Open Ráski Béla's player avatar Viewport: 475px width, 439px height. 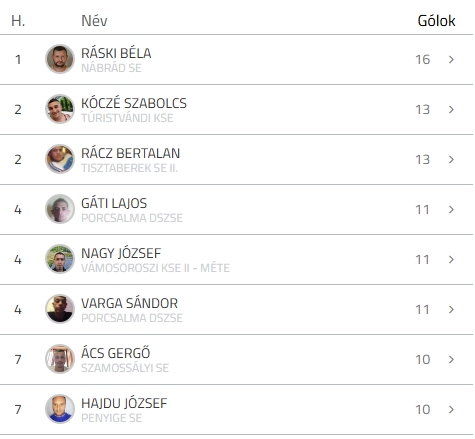(x=60, y=59)
